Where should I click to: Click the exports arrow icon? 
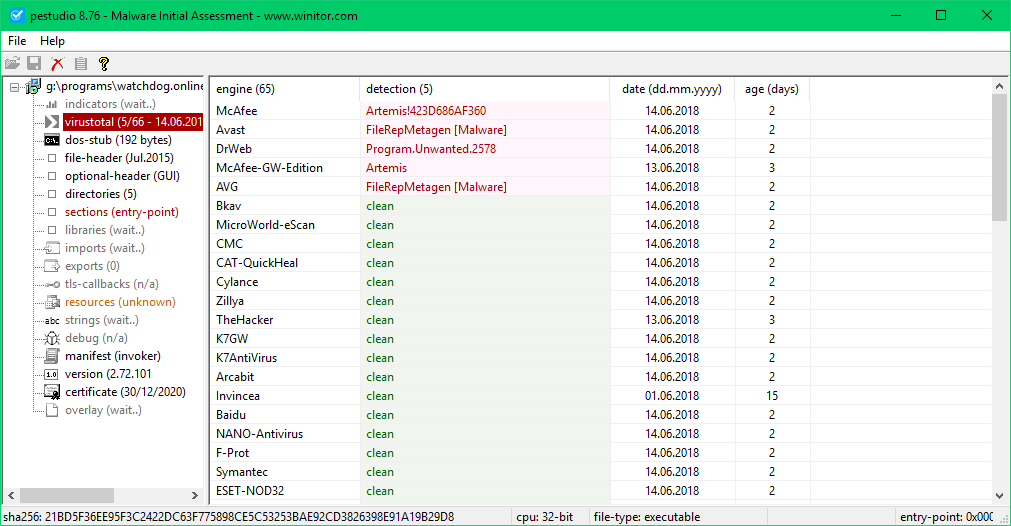pyautogui.click(x=52, y=266)
